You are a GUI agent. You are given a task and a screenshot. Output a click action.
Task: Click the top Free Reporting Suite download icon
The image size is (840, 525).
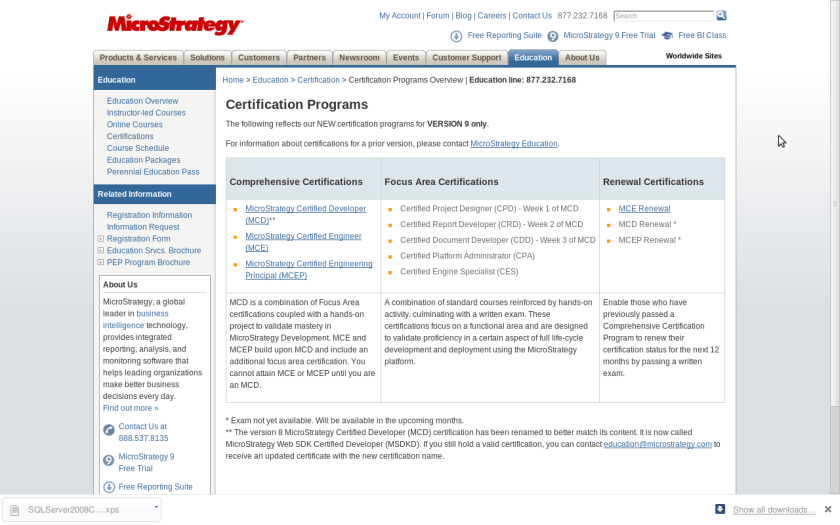coord(456,36)
